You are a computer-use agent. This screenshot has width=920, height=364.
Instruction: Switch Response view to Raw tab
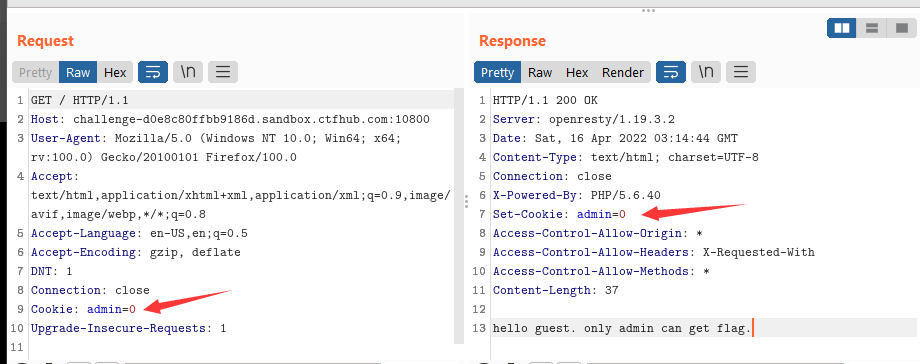click(540, 72)
